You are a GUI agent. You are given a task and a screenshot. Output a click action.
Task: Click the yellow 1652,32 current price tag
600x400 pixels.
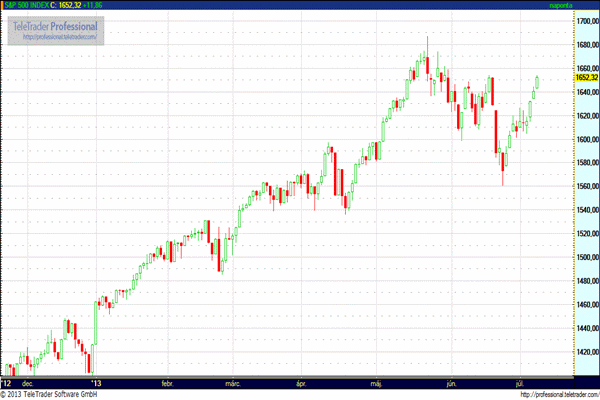(x=586, y=76)
